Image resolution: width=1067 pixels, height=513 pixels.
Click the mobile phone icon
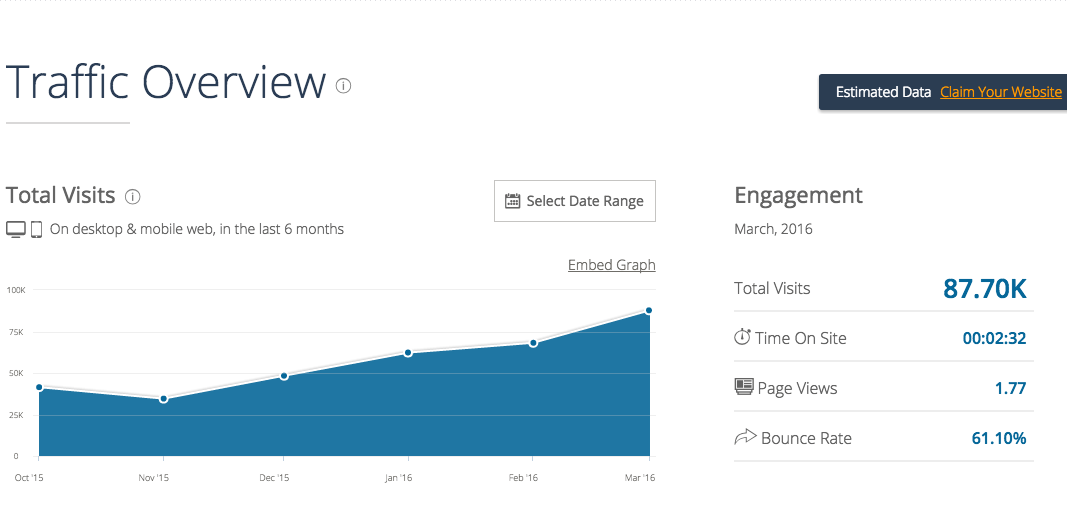[x=36, y=229]
